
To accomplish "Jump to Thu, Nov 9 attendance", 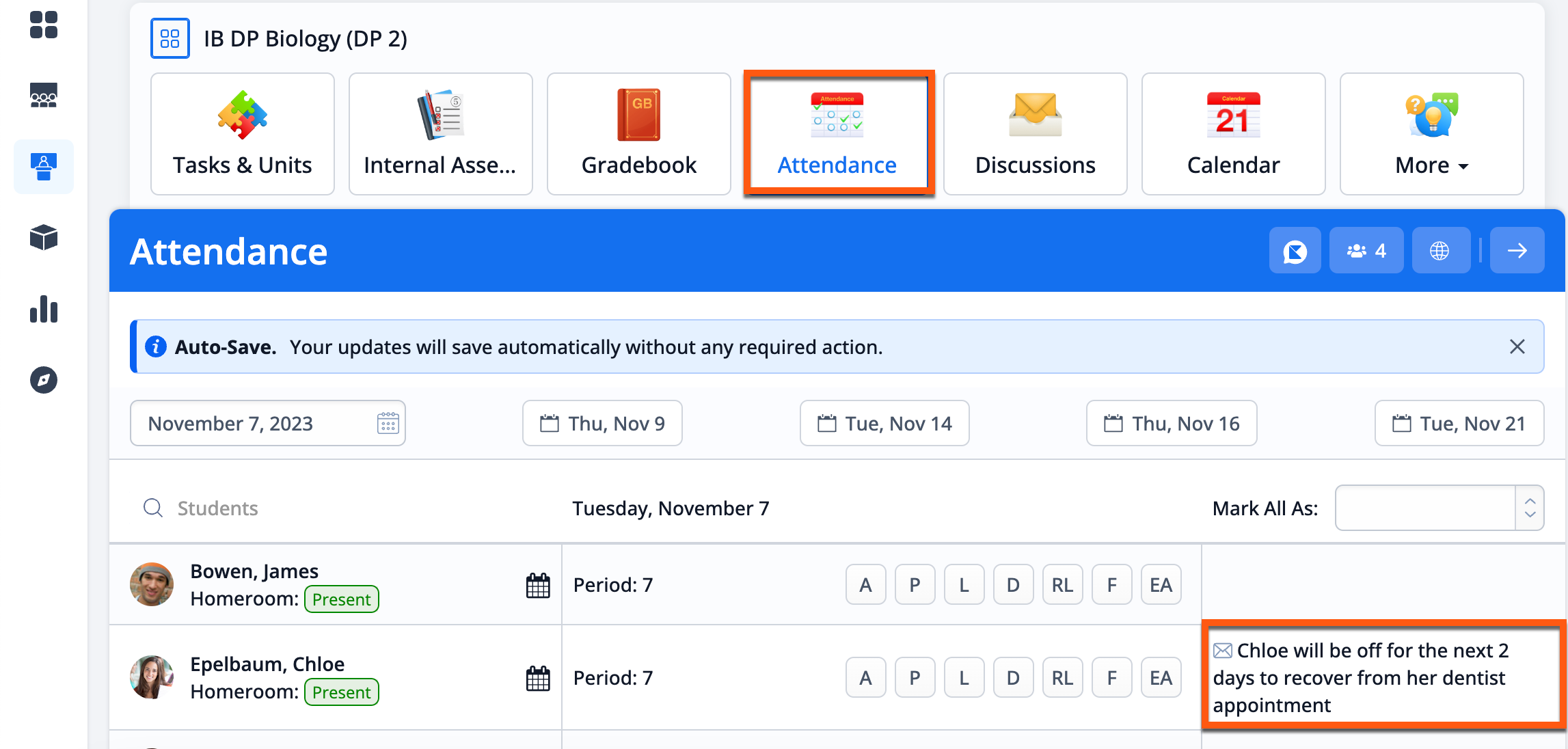I will click(x=602, y=423).
